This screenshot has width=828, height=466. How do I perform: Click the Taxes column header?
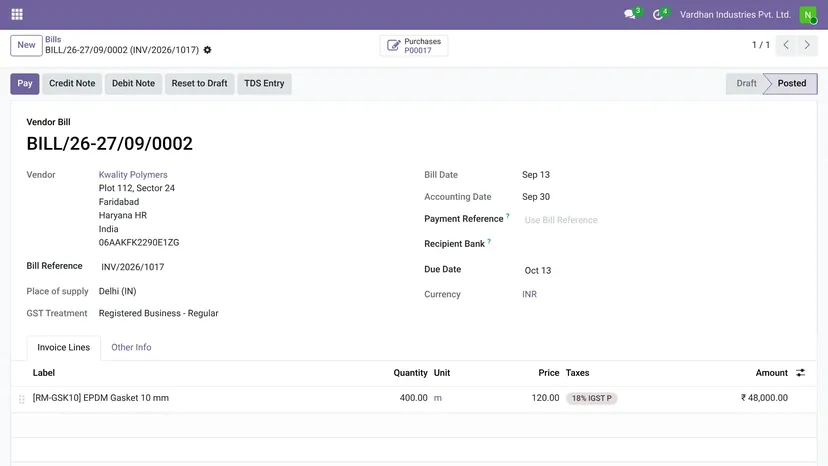[578, 373]
